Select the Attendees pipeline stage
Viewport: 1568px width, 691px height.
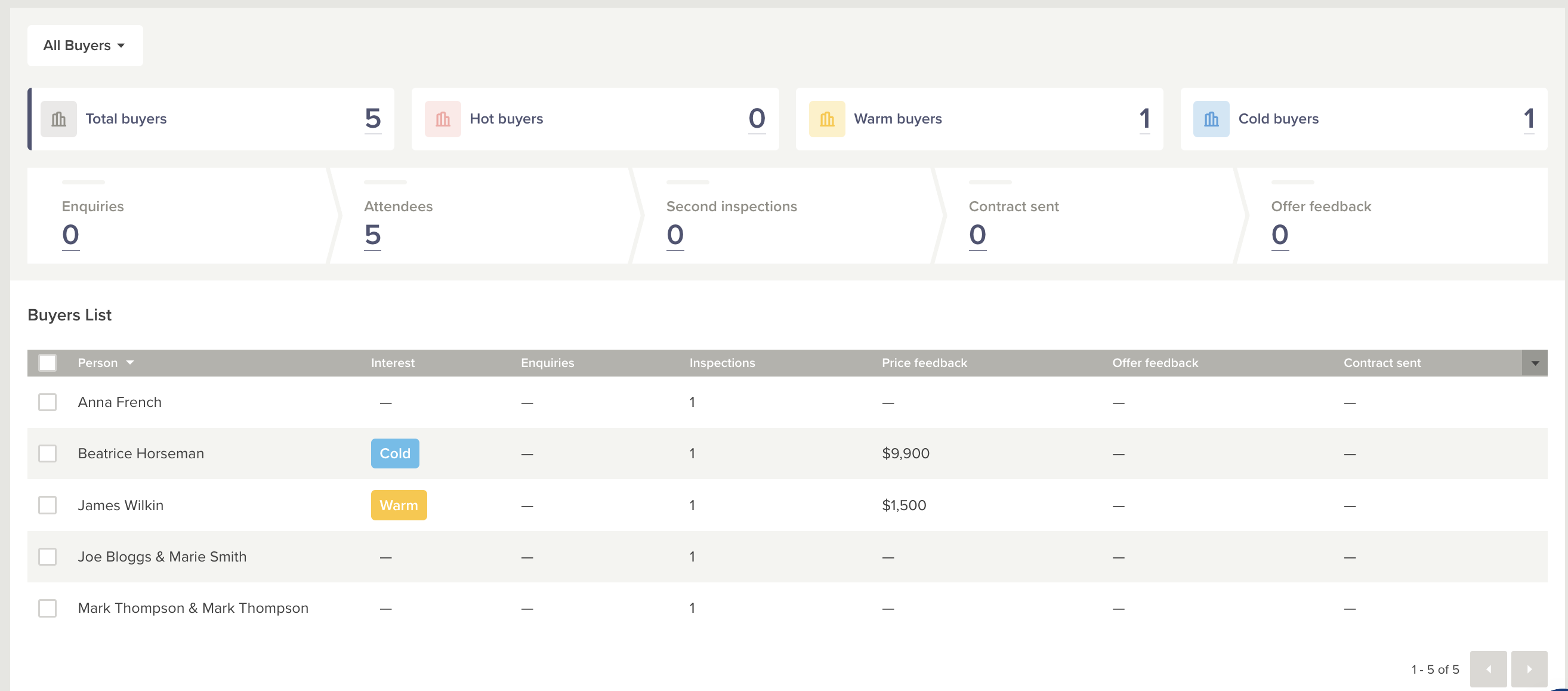[x=398, y=206]
